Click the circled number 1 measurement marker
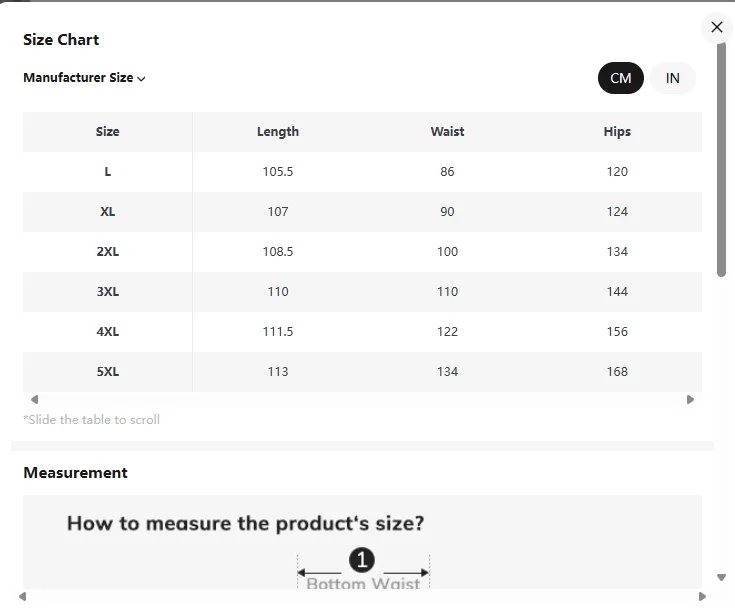The width and height of the screenshot is (735, 613). click(x=363, y=559)
